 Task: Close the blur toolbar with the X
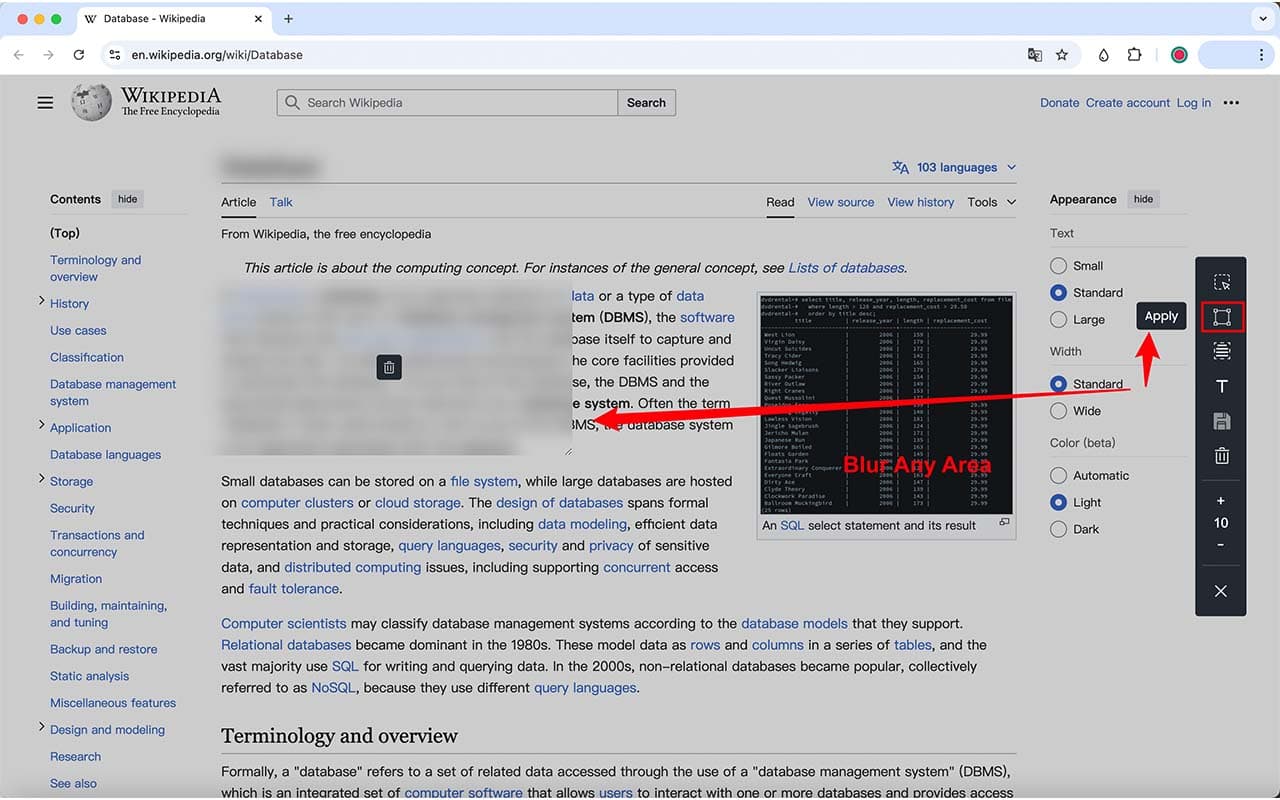coord(1221,591)
